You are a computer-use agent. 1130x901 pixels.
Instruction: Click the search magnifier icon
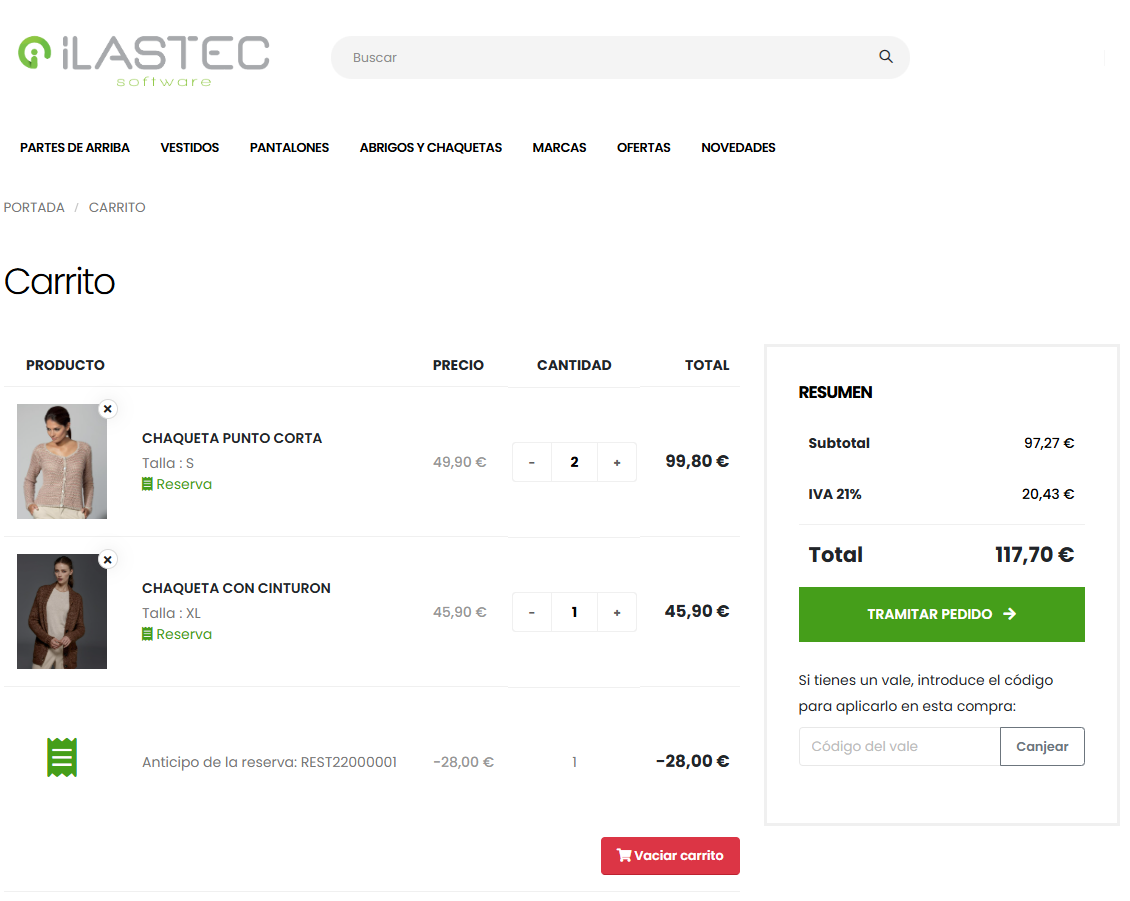(885, 57)
